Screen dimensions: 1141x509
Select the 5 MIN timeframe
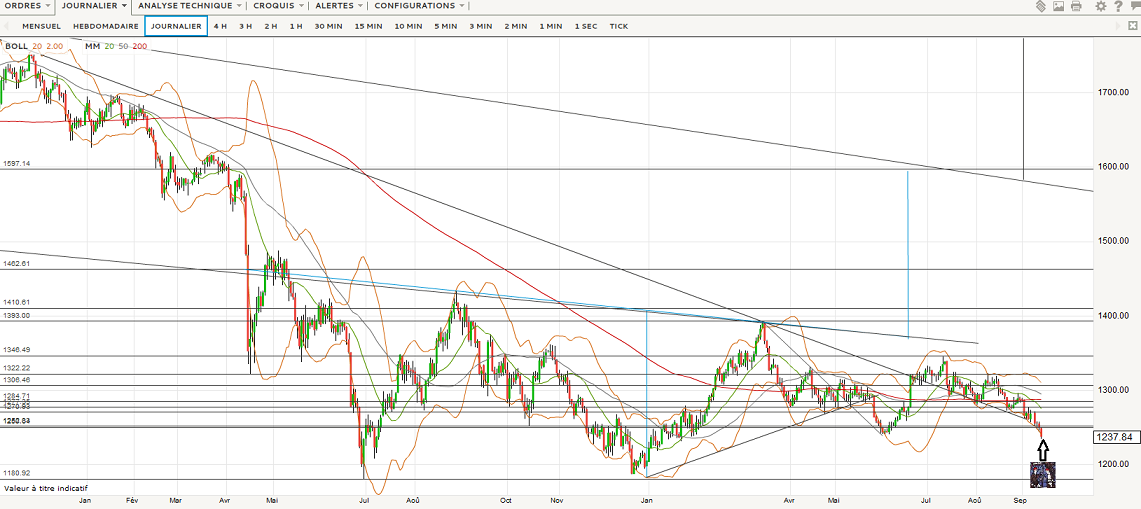pyautogui.click(x=445, y=26)
